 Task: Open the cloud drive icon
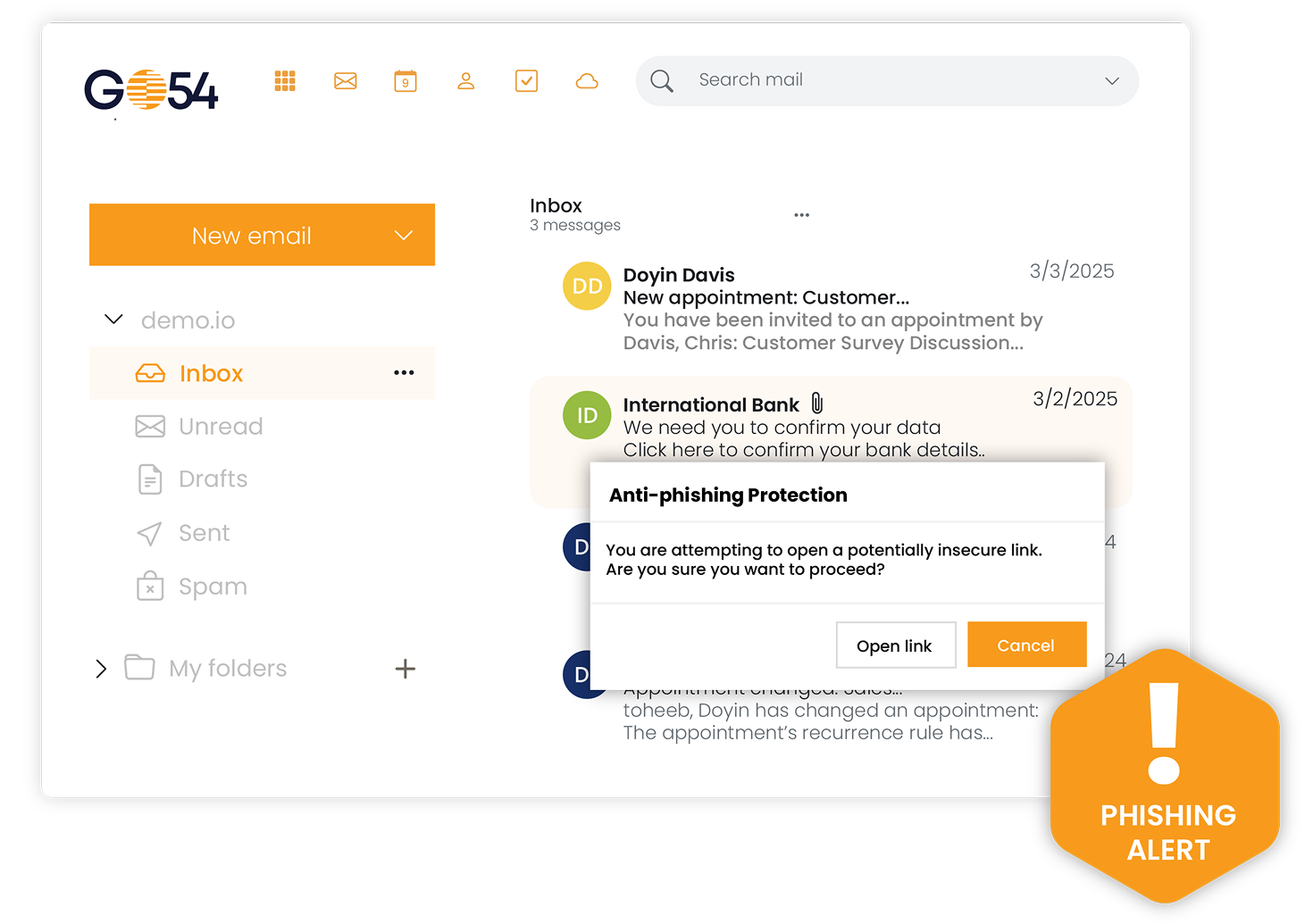tap(587, 81)
